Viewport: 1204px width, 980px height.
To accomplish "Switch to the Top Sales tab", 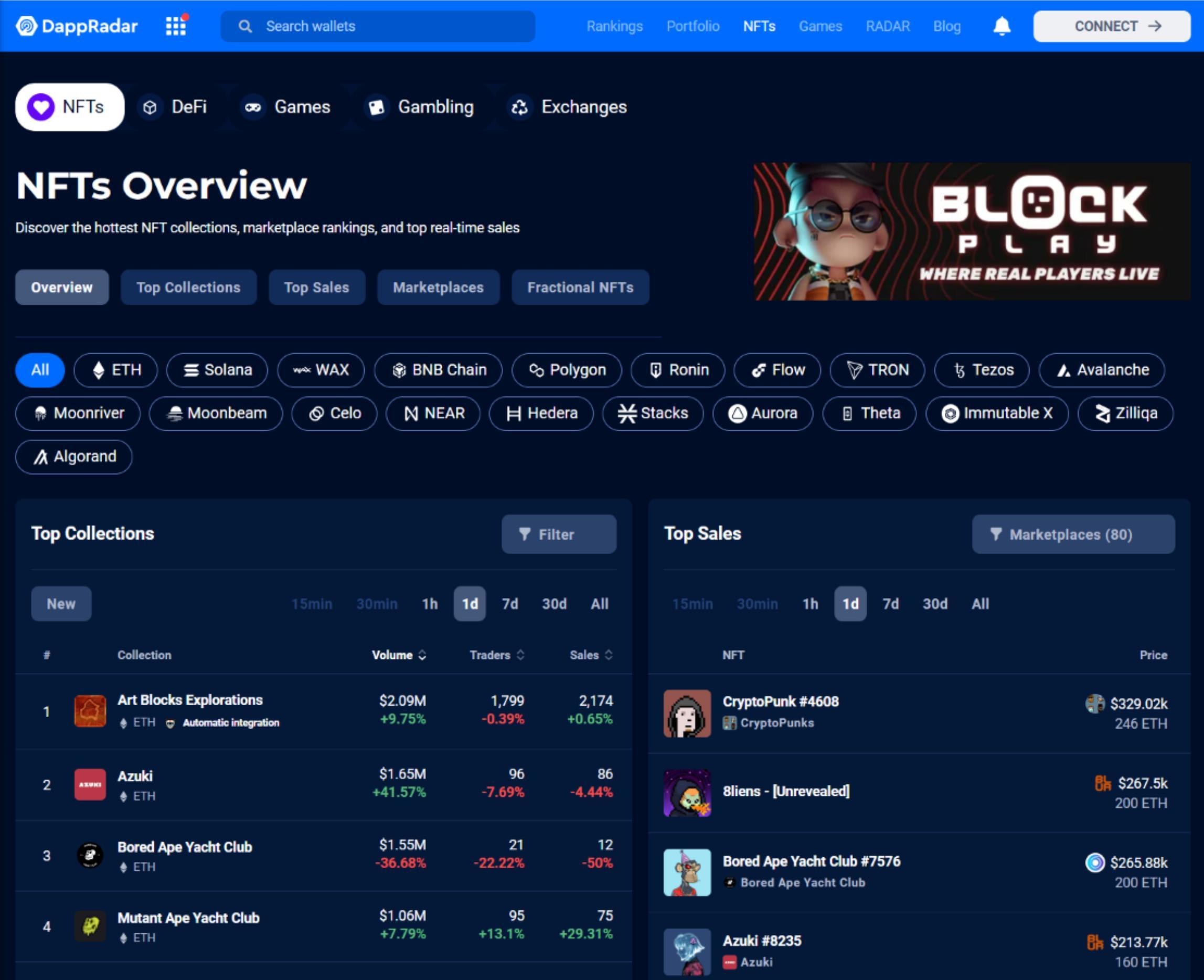I will point(317,287).
